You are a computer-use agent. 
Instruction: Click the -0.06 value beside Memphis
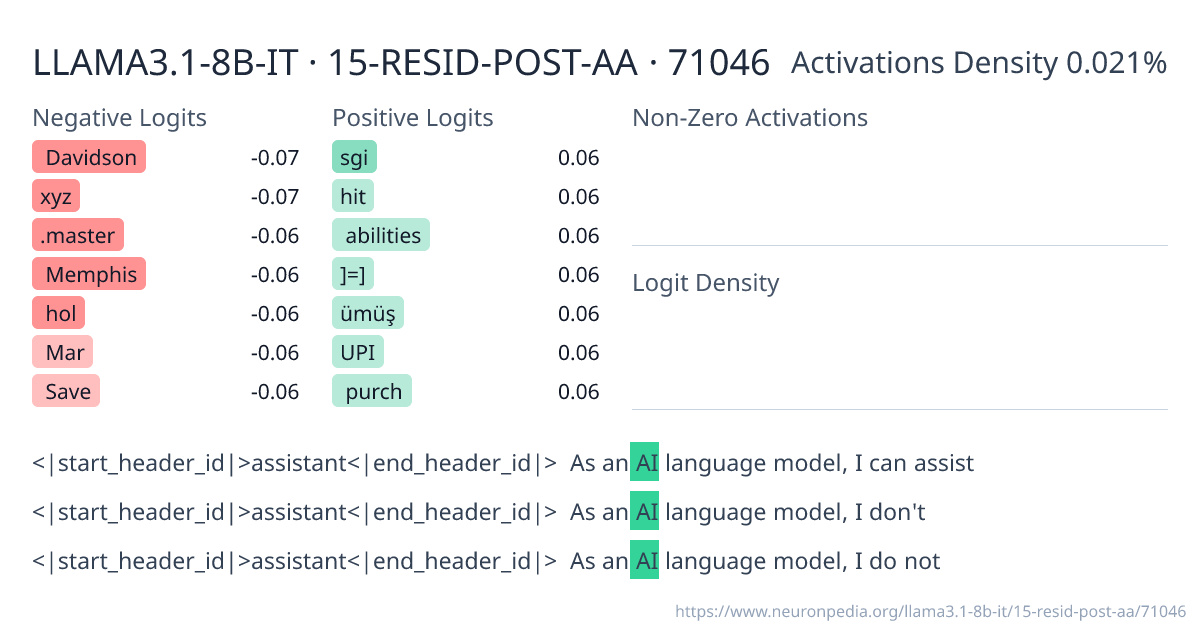275,274
